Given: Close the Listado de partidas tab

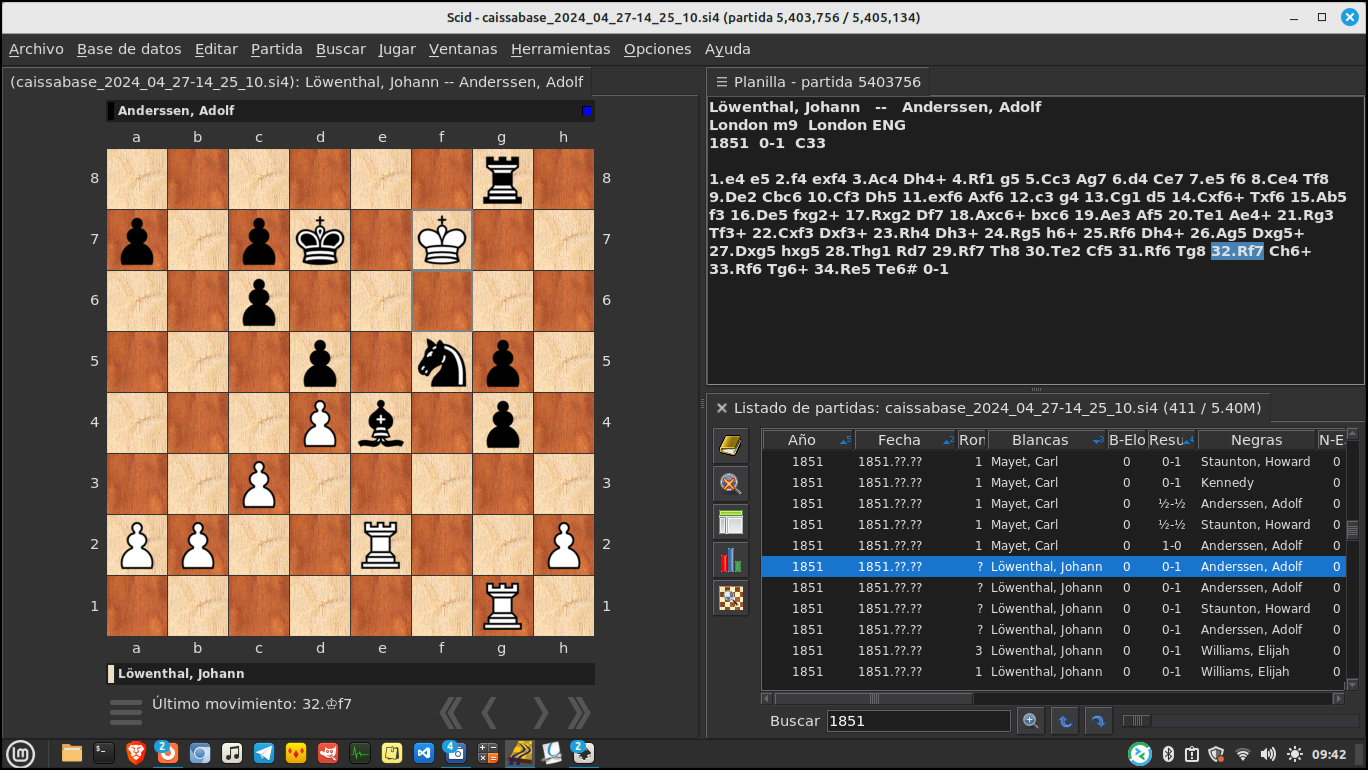Looking at the screenshot, I should pos(720,407).
